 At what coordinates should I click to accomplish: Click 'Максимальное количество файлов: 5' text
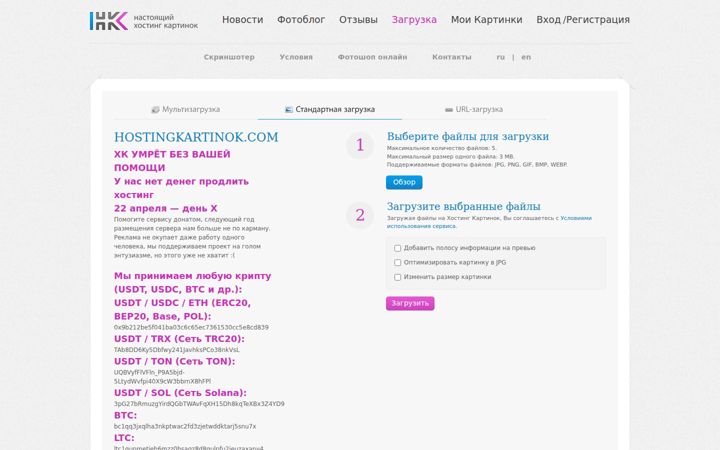441,148
